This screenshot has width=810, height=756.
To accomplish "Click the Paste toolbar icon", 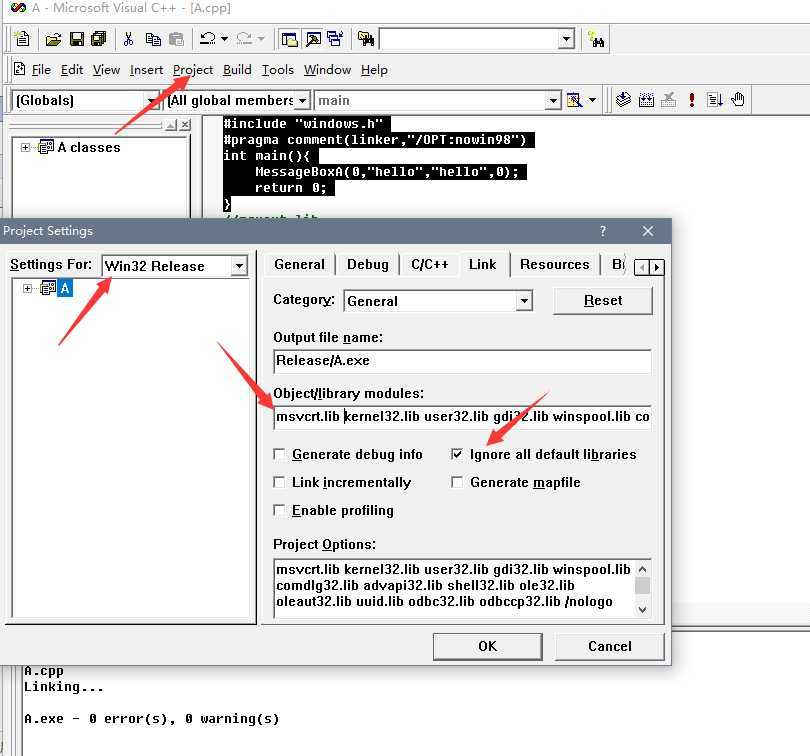I will (176, 39).
